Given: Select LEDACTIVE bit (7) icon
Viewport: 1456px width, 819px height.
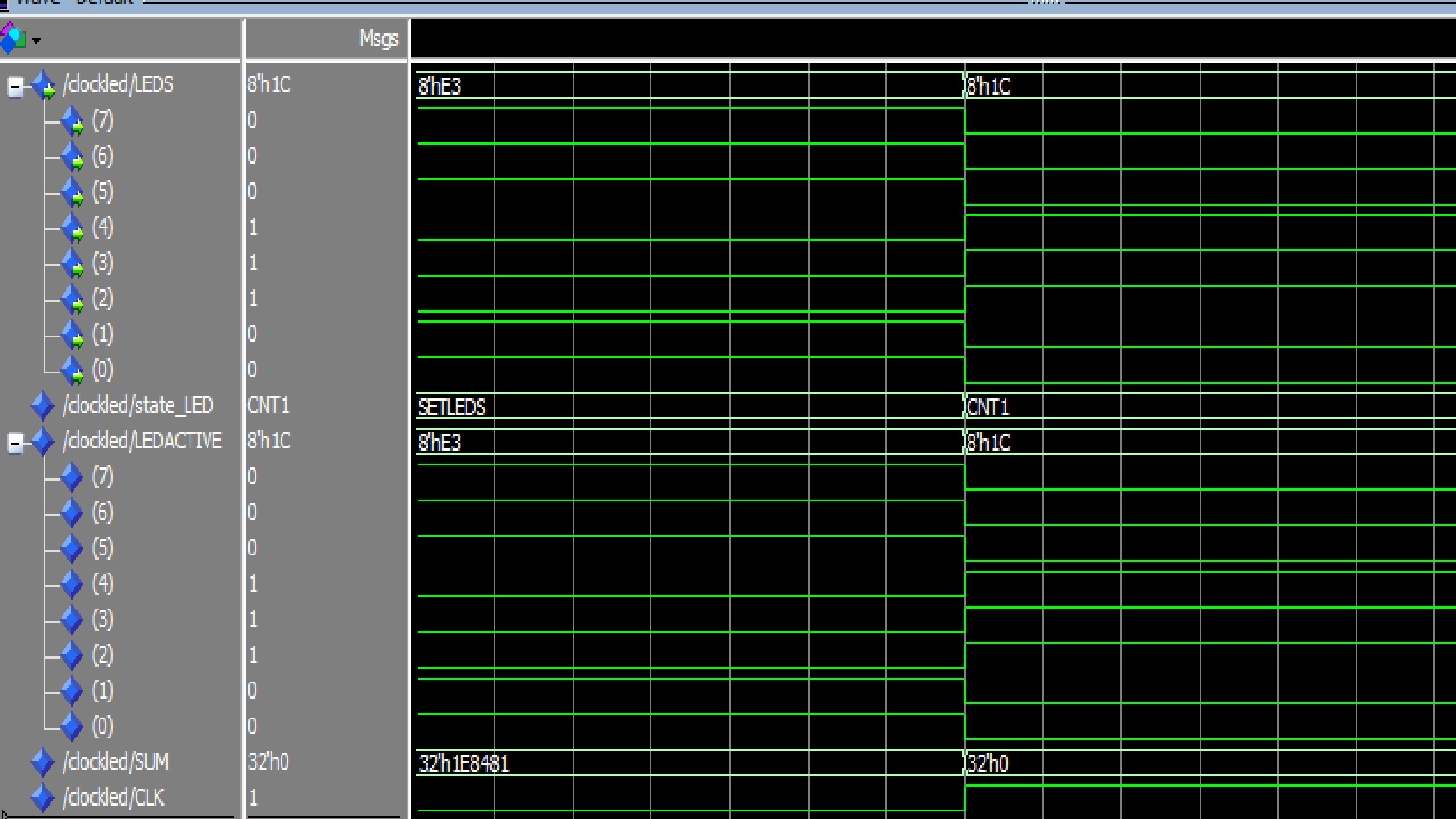Looking at the screenshot, I should click(72, 477).
